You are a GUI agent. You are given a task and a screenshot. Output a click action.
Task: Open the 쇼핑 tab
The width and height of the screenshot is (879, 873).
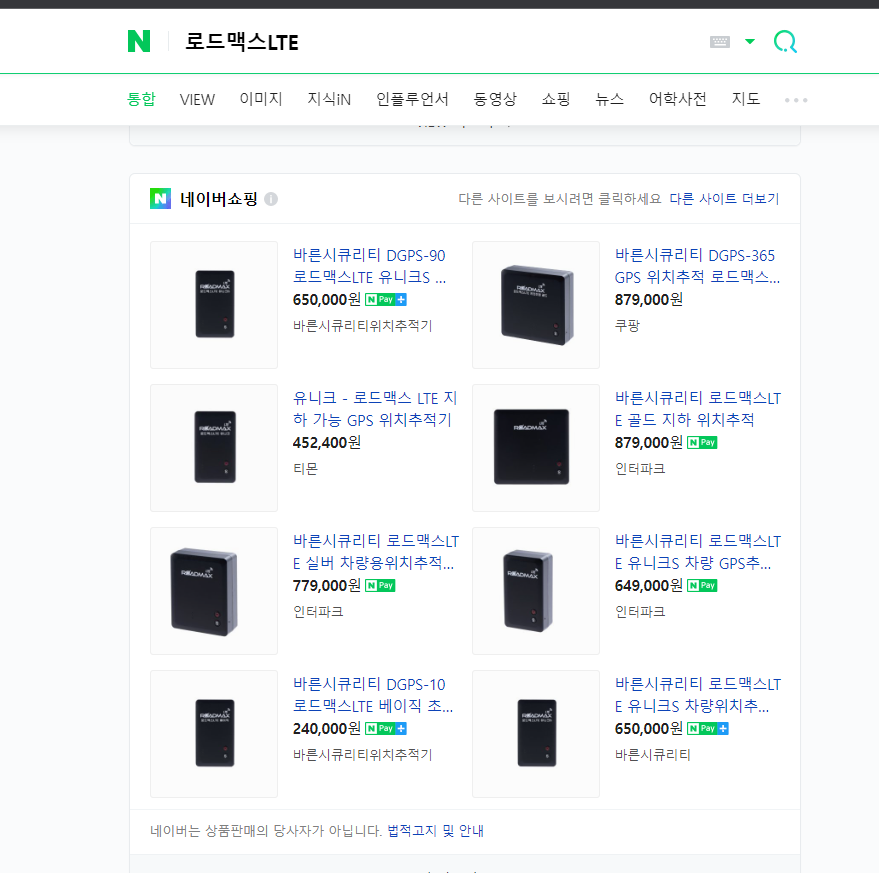556,99
